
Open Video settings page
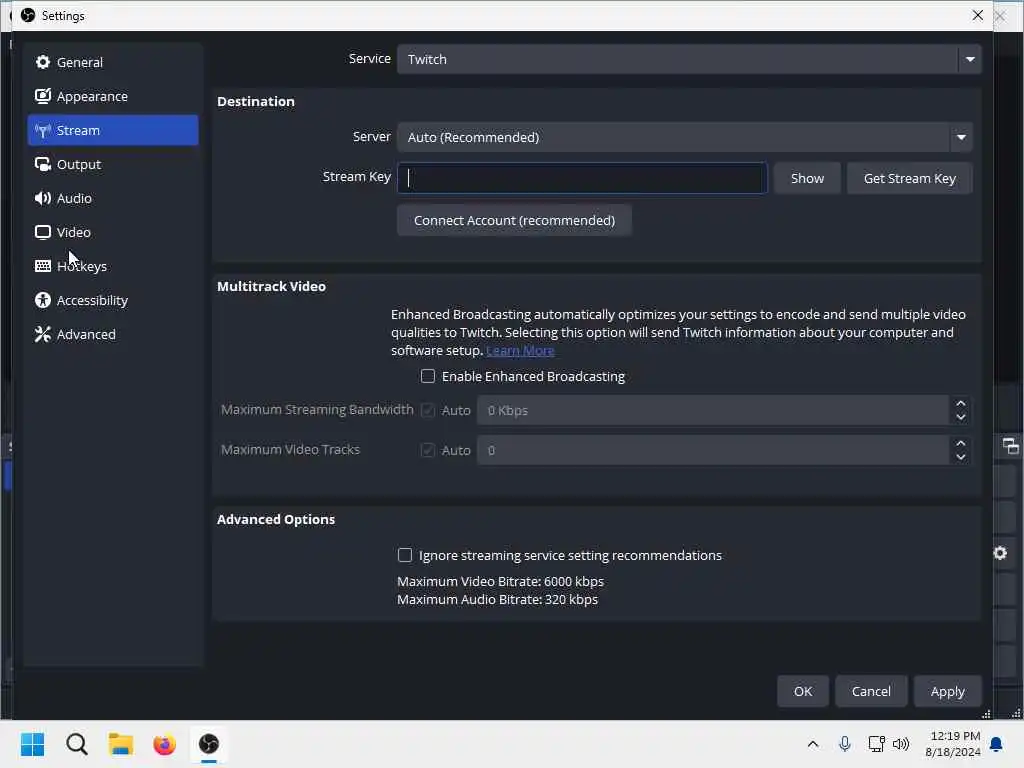click(x=113, y=232)
